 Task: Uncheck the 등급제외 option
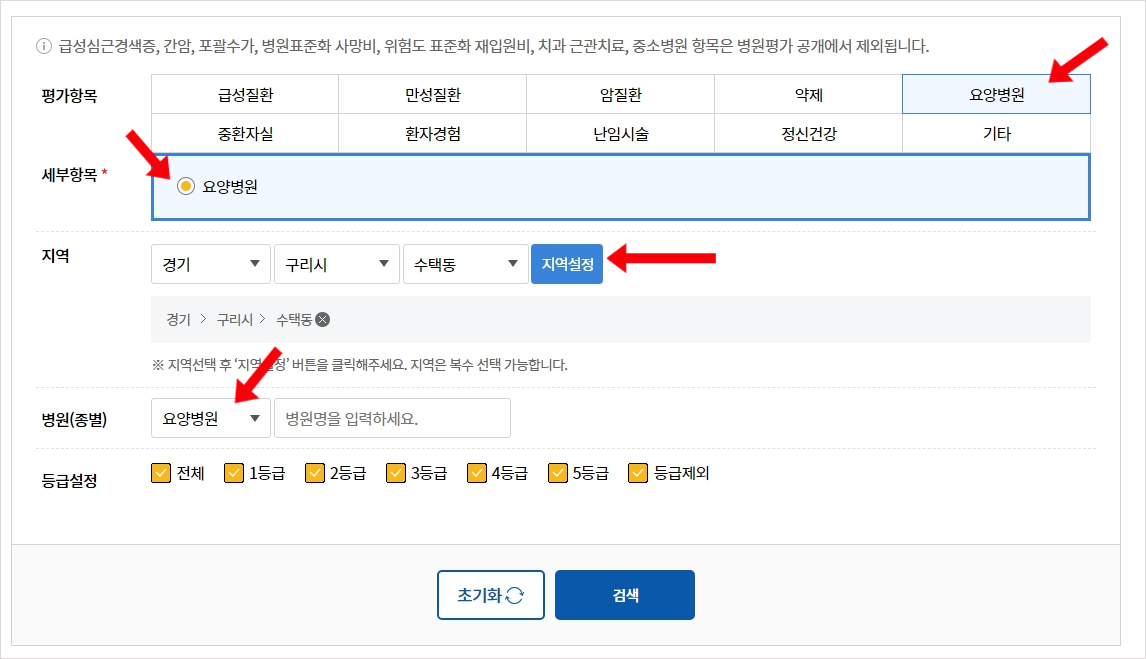coord(637,473)
